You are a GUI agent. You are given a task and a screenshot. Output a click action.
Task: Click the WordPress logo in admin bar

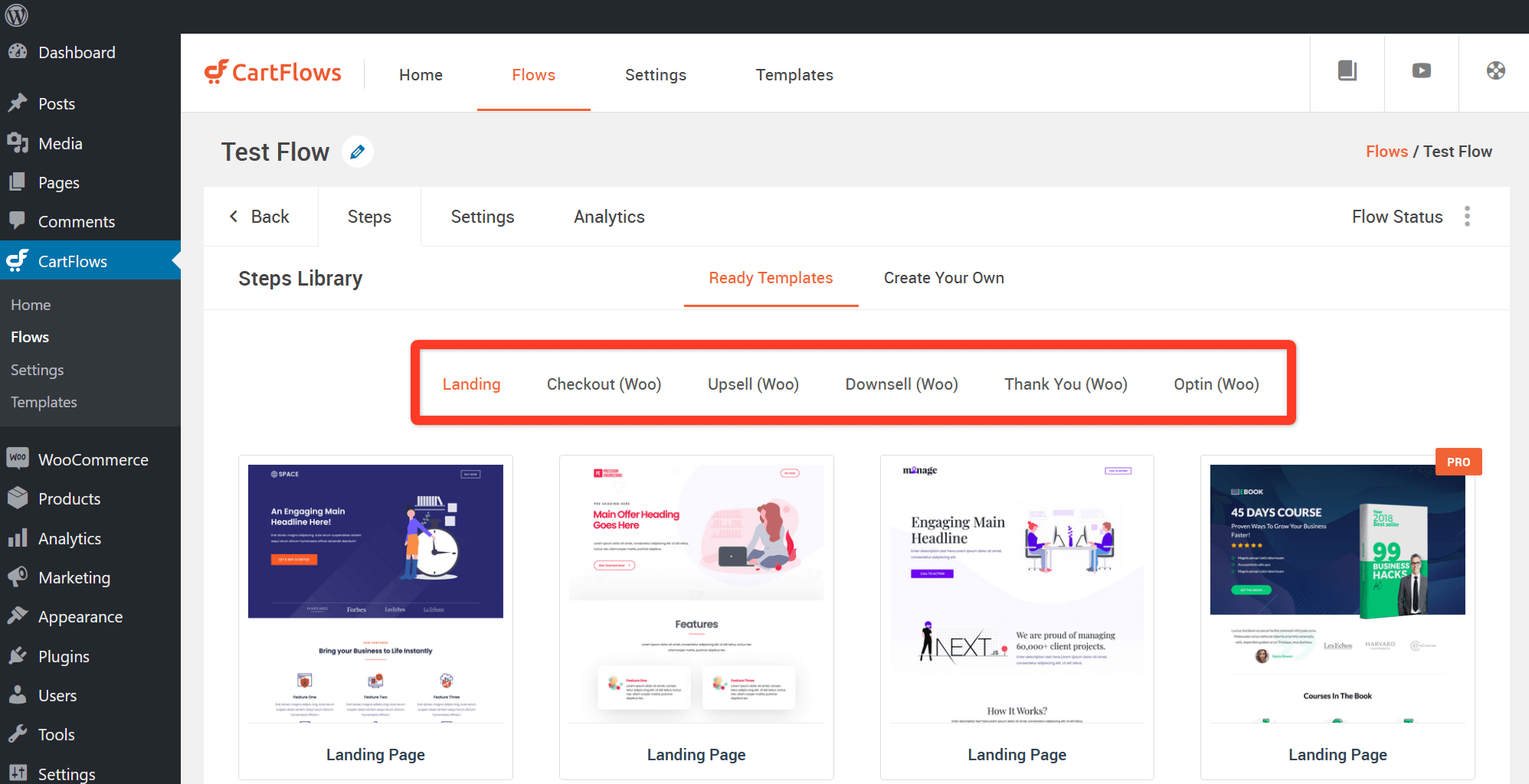pos(16,15)
